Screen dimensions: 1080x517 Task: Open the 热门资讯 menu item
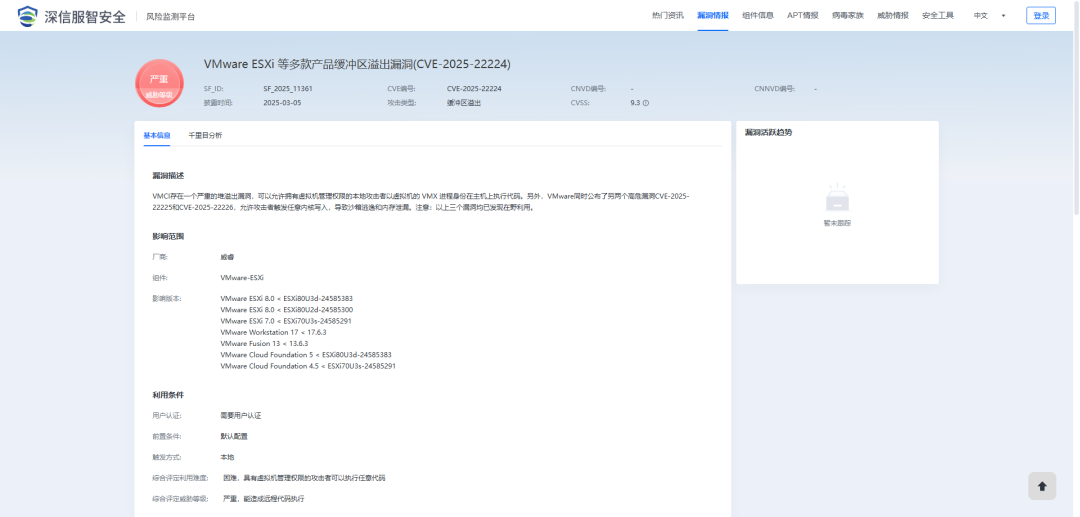click(x=667, y=15)
